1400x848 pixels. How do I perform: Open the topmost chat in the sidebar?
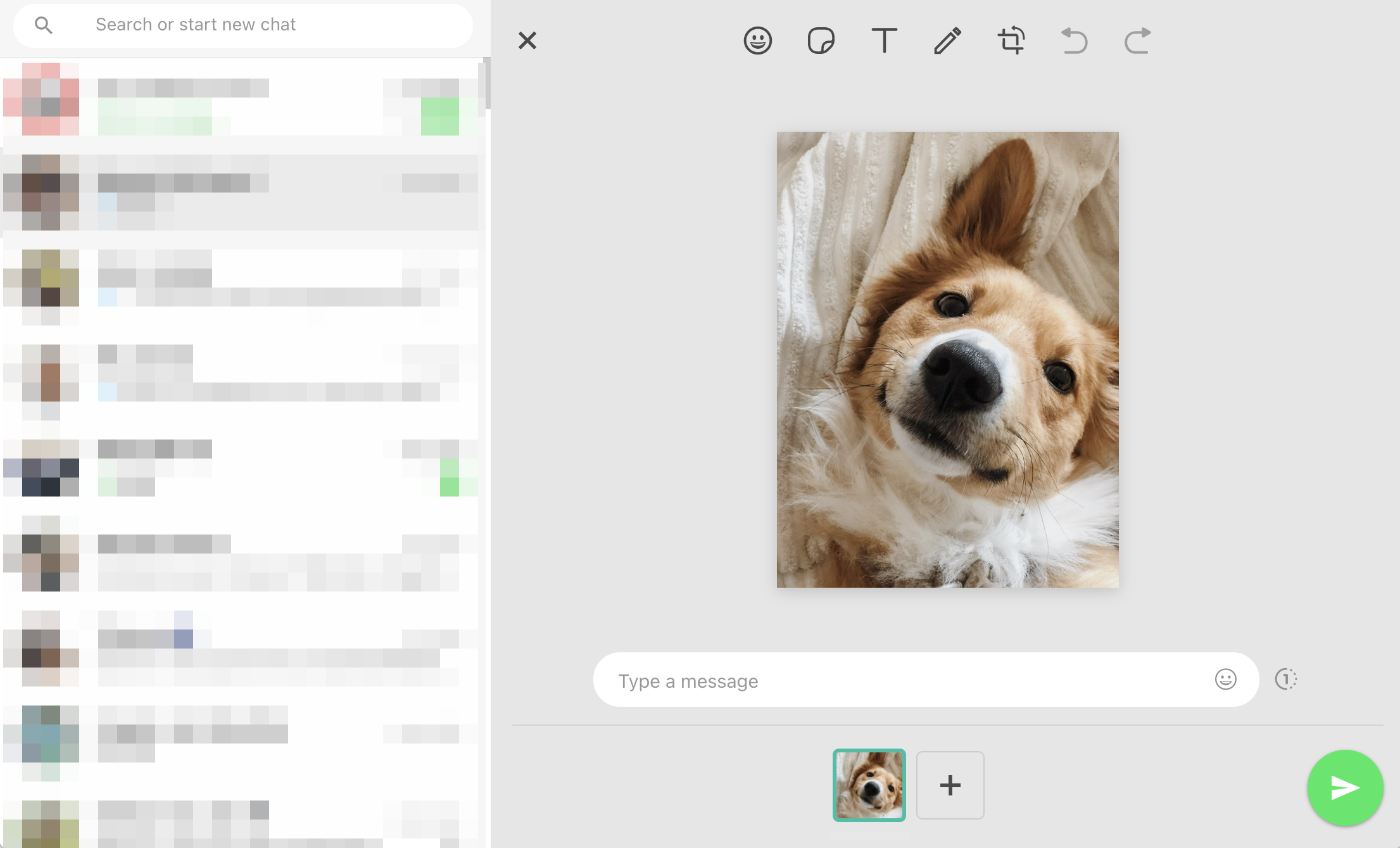point(241,101)
